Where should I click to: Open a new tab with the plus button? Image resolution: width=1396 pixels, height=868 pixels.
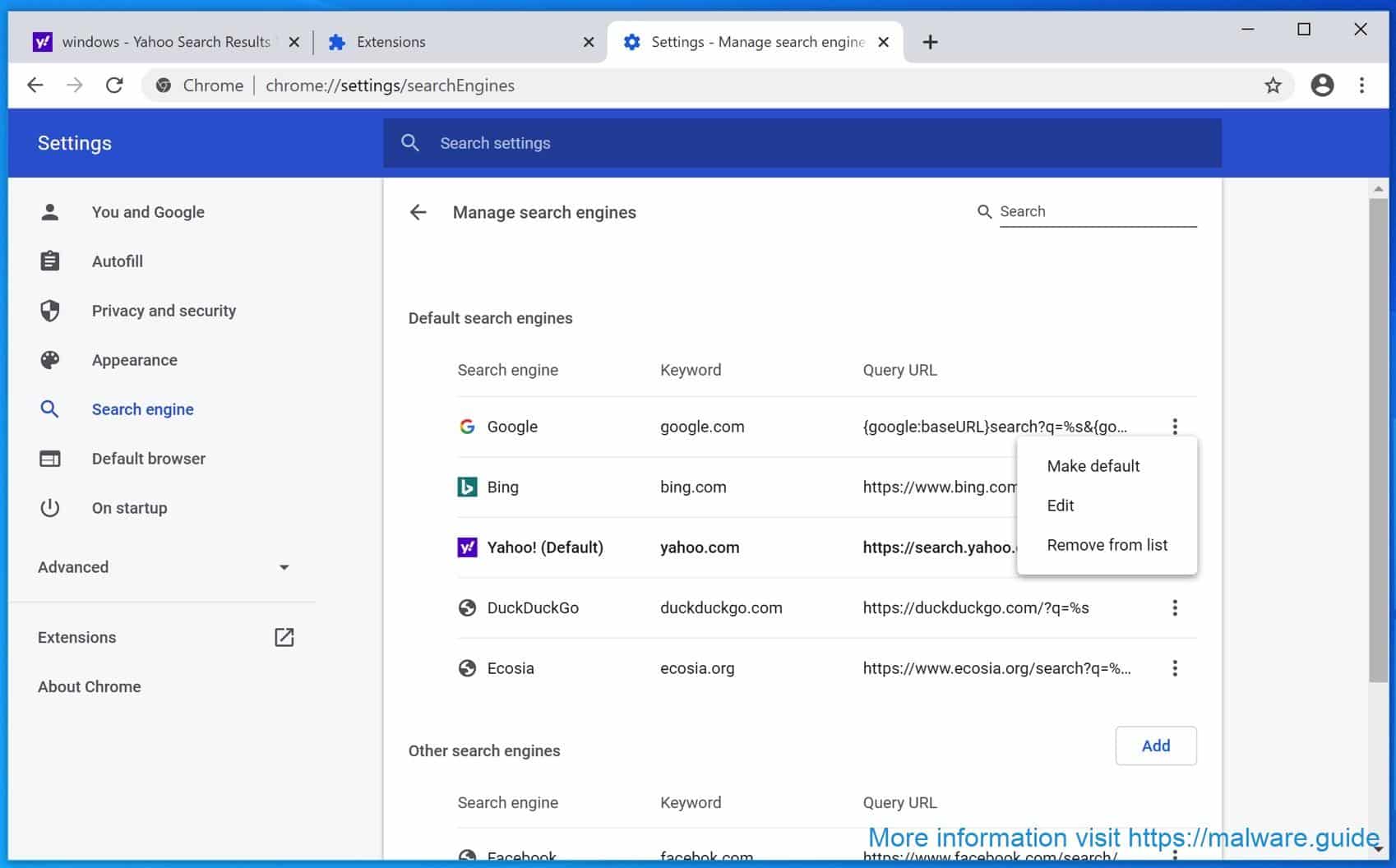(x=930, y=42)
